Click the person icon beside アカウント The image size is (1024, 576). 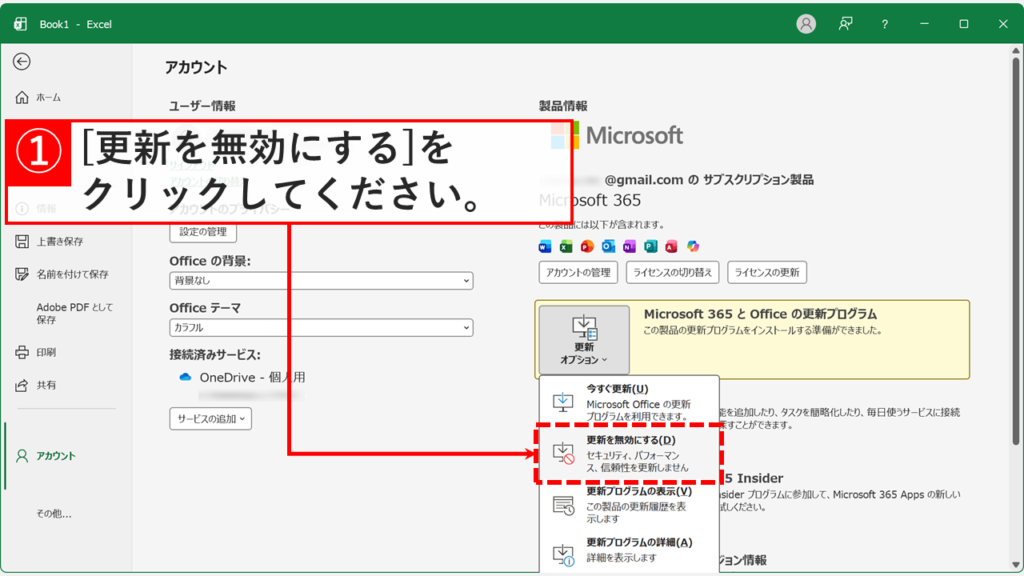tap(22, 456)
